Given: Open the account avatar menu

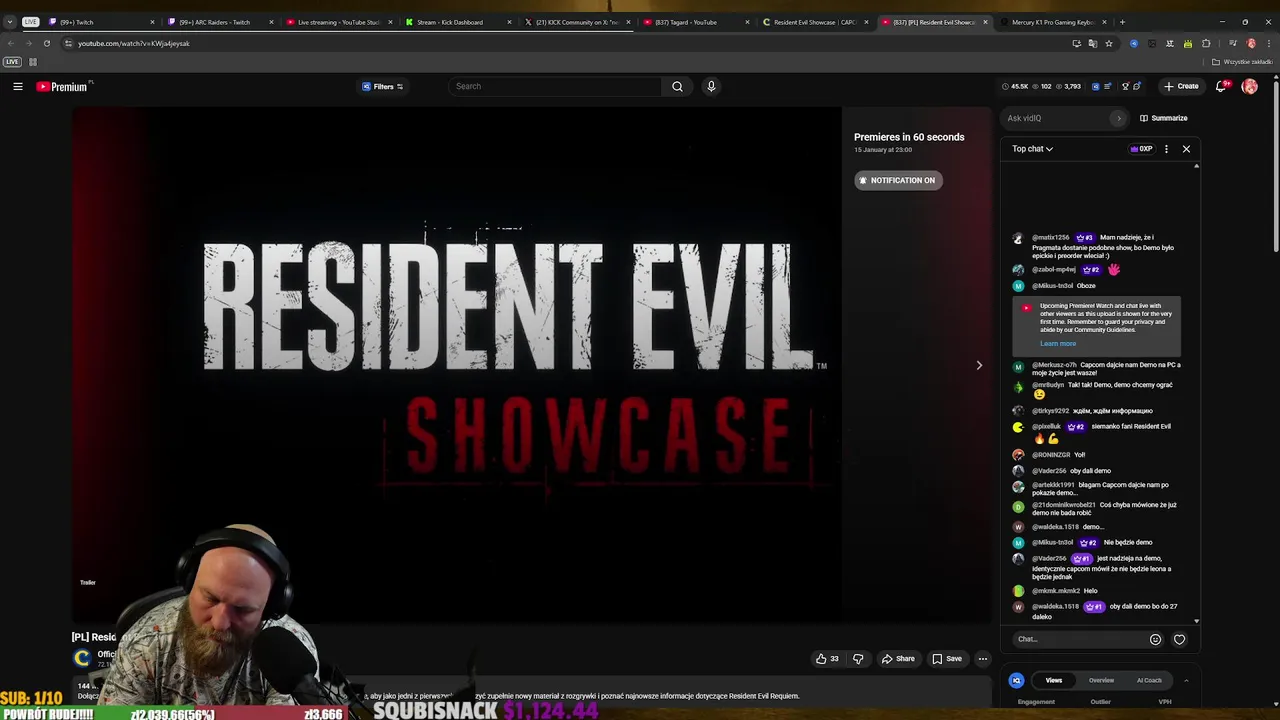Looking at the screenshot, I should (x=1249, y=86).
